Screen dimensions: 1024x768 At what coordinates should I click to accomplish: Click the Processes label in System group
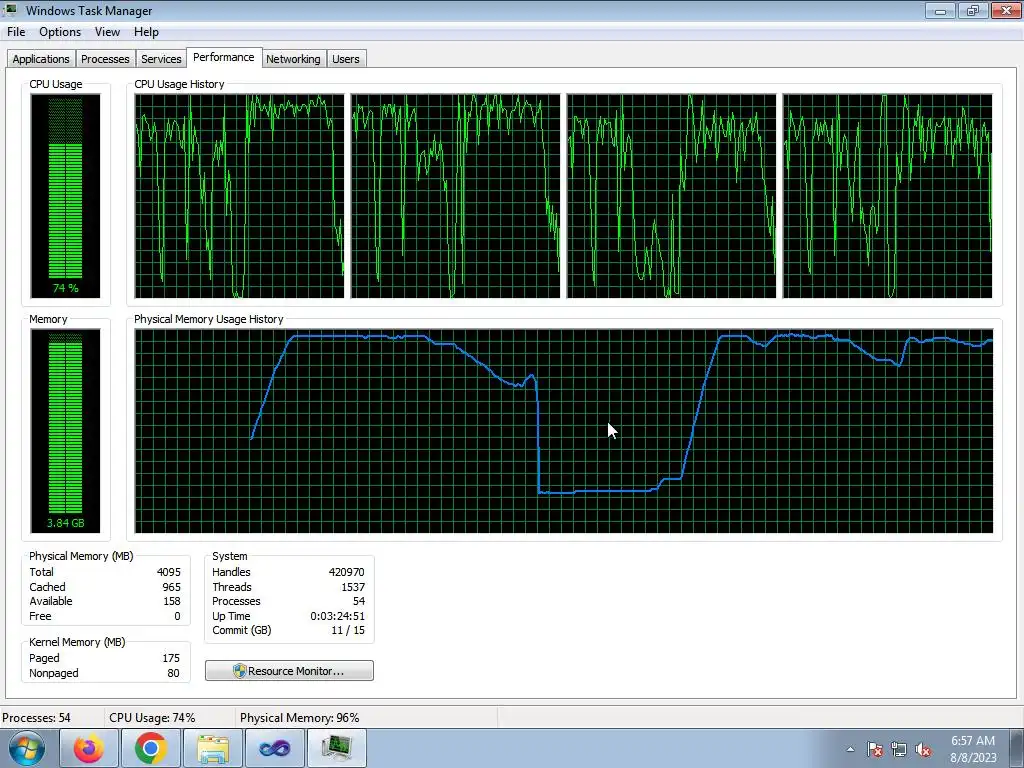(236, 601)
